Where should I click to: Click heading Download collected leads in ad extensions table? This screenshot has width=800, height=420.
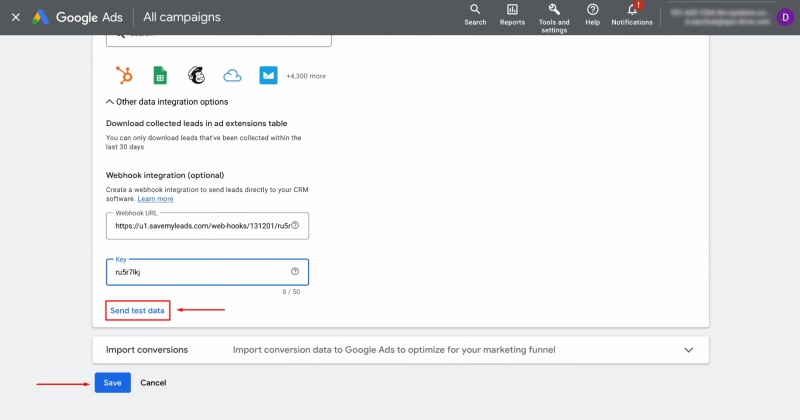(x=196, y=123)
